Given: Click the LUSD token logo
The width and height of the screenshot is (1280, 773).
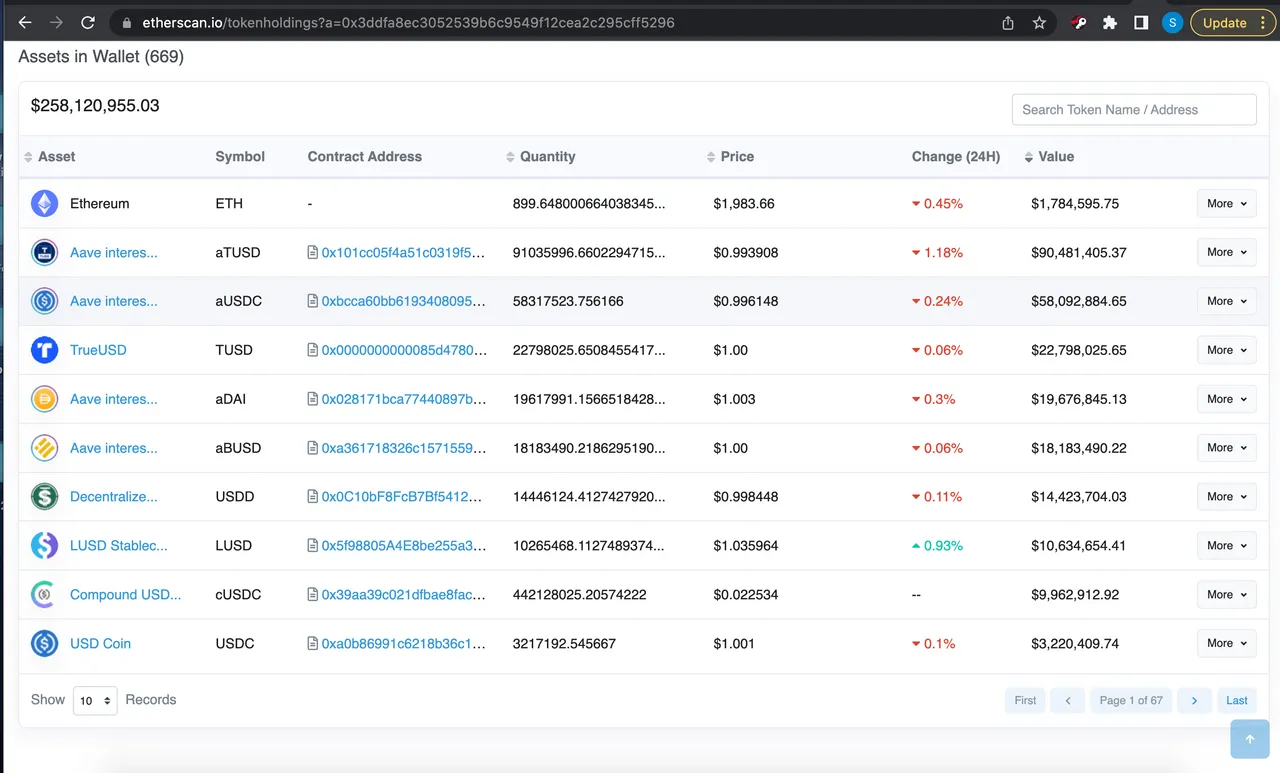Looking at the screenshot, I should pos(44,546).
